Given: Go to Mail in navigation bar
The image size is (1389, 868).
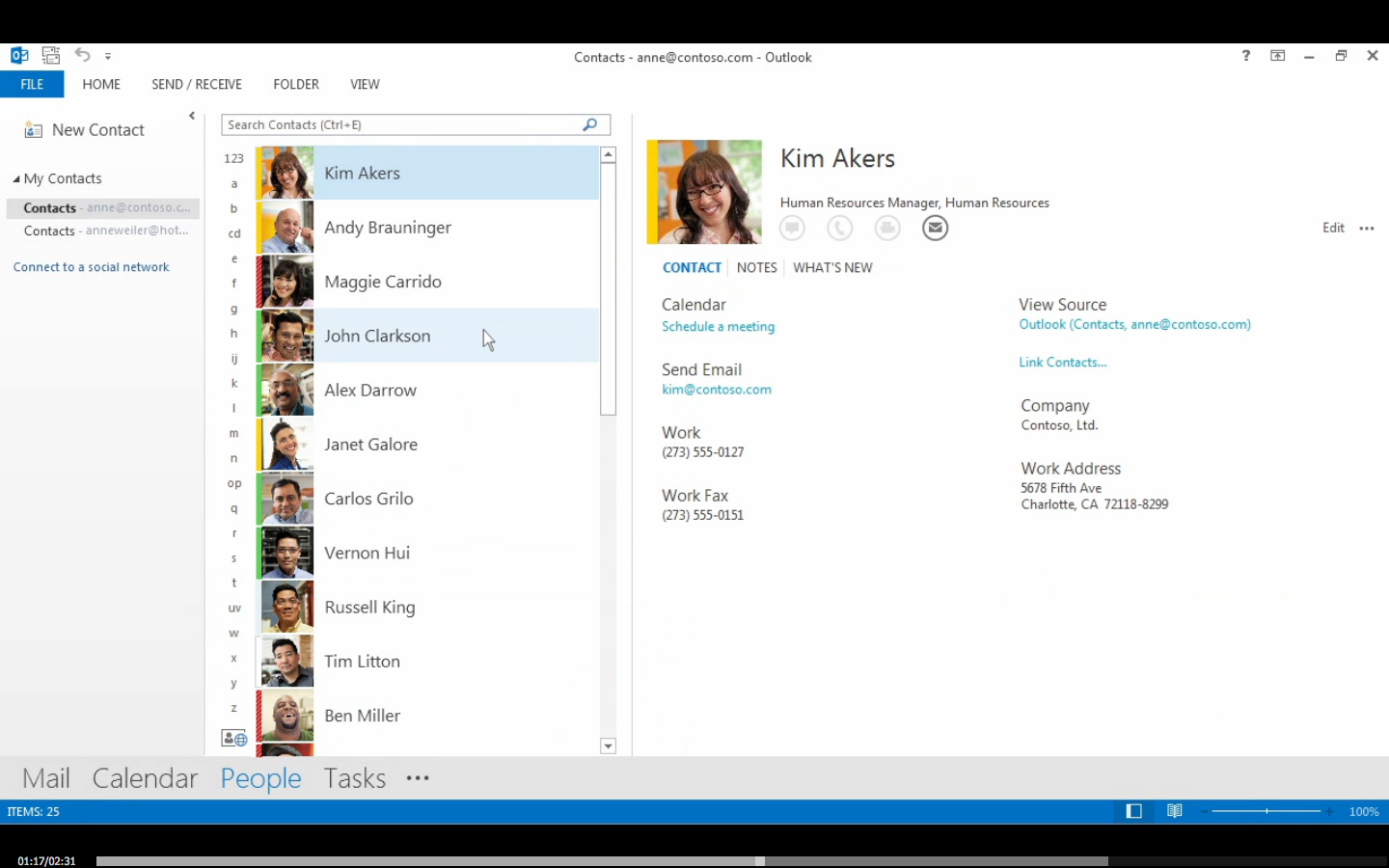Looking at the screenshot, I should [46, 778].
